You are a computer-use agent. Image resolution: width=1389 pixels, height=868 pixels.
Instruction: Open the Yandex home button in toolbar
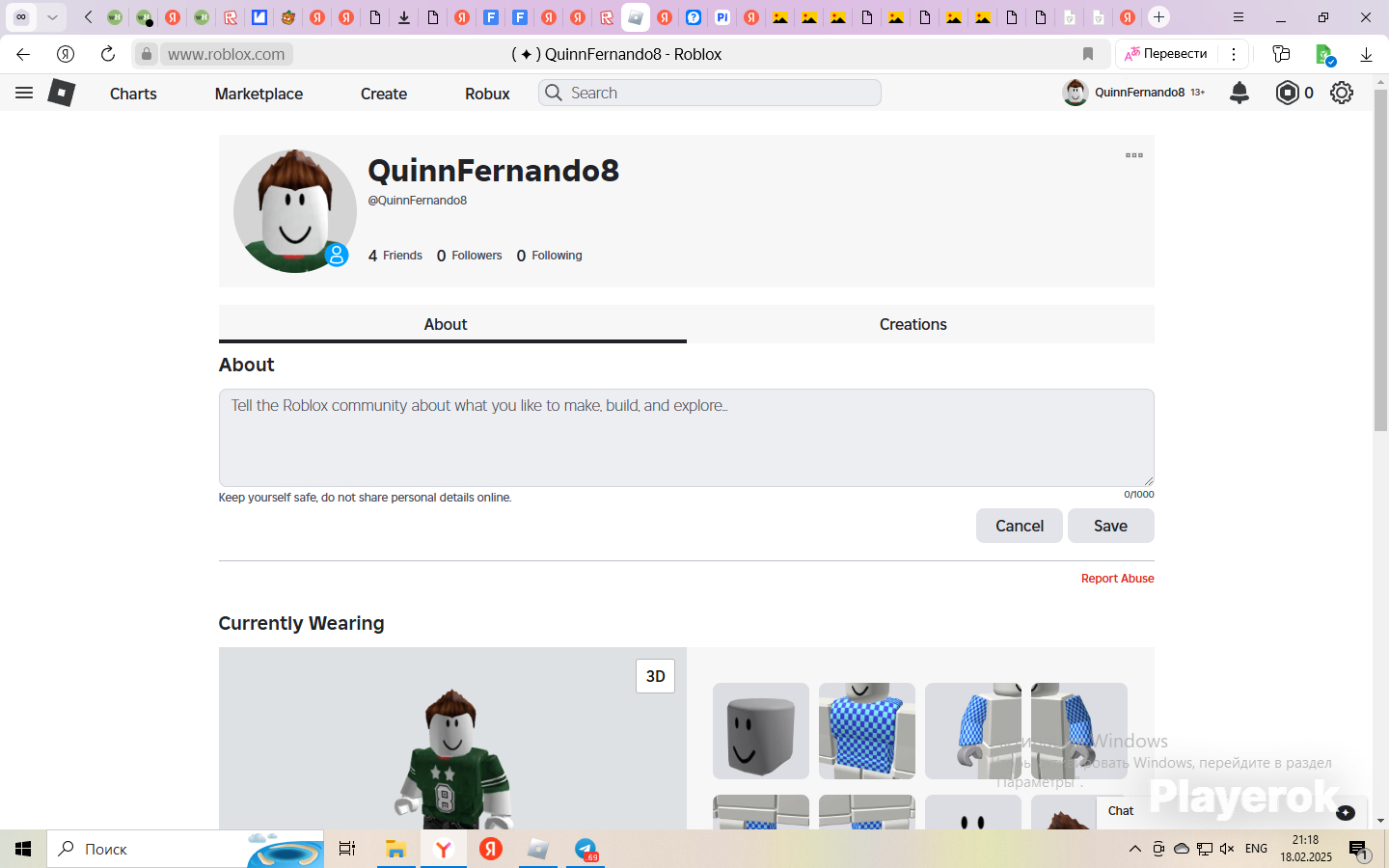(66, 54)
